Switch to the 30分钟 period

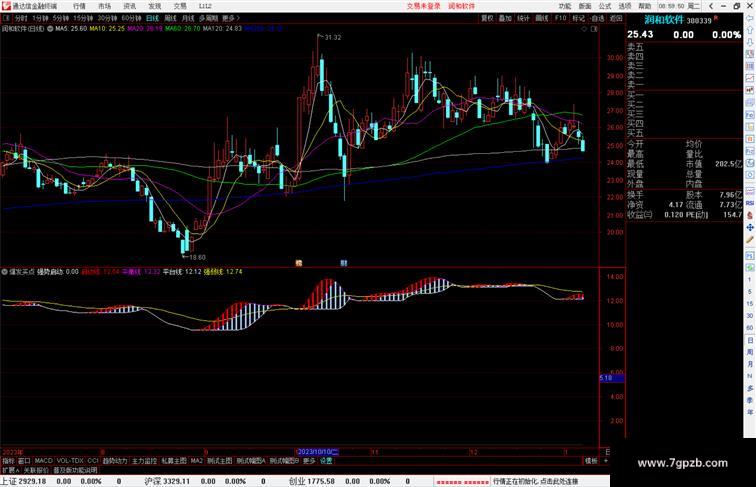click(x=107, y=18)
